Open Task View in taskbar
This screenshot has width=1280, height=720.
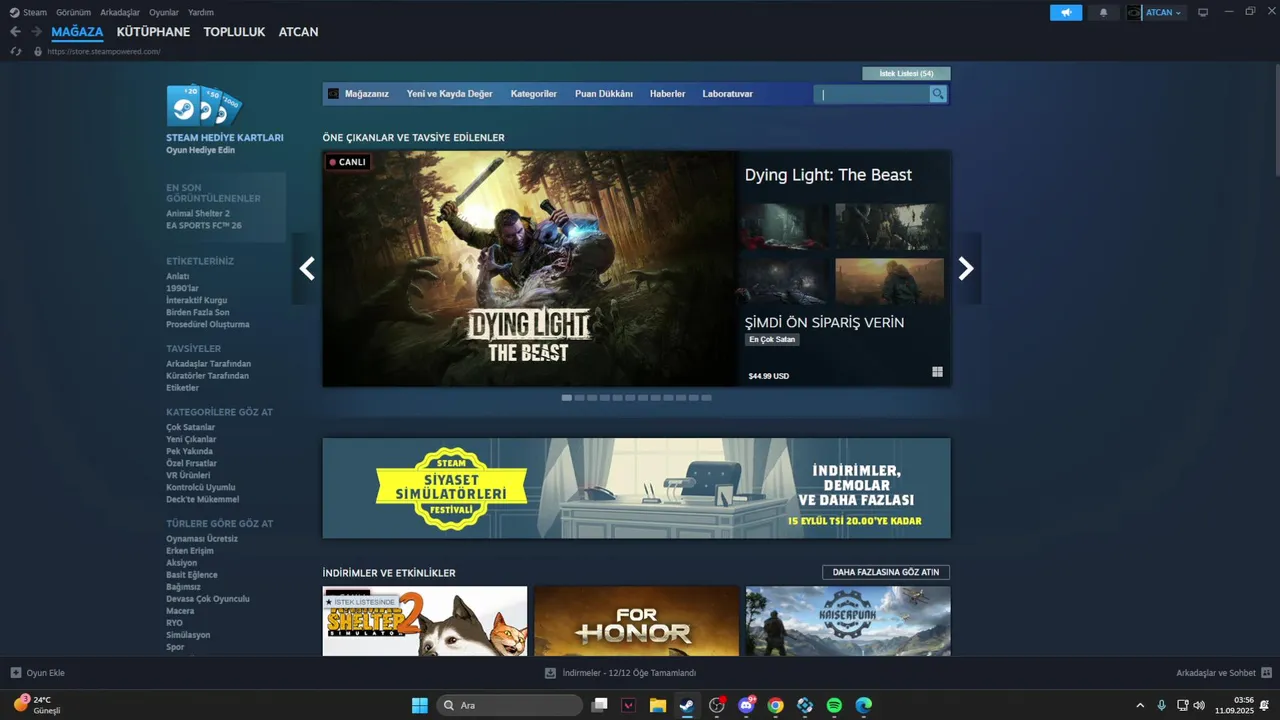[x=599, y=705]
